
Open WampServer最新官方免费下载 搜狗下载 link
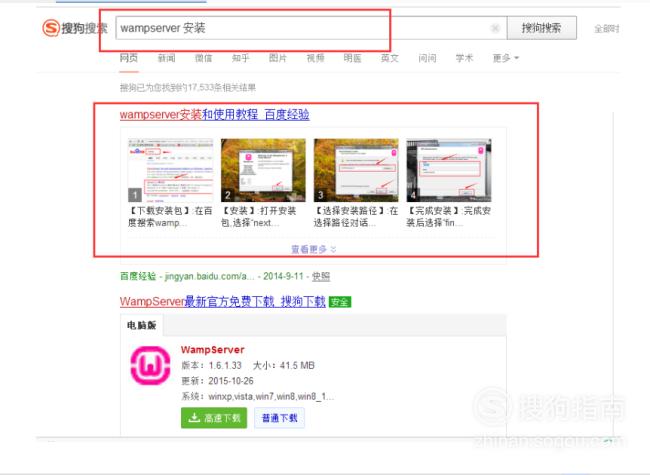point(223,301)
